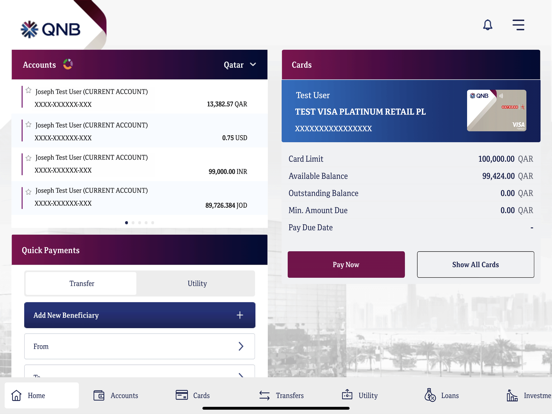Select the 89,726.384 JOD current account

[139, 197]
